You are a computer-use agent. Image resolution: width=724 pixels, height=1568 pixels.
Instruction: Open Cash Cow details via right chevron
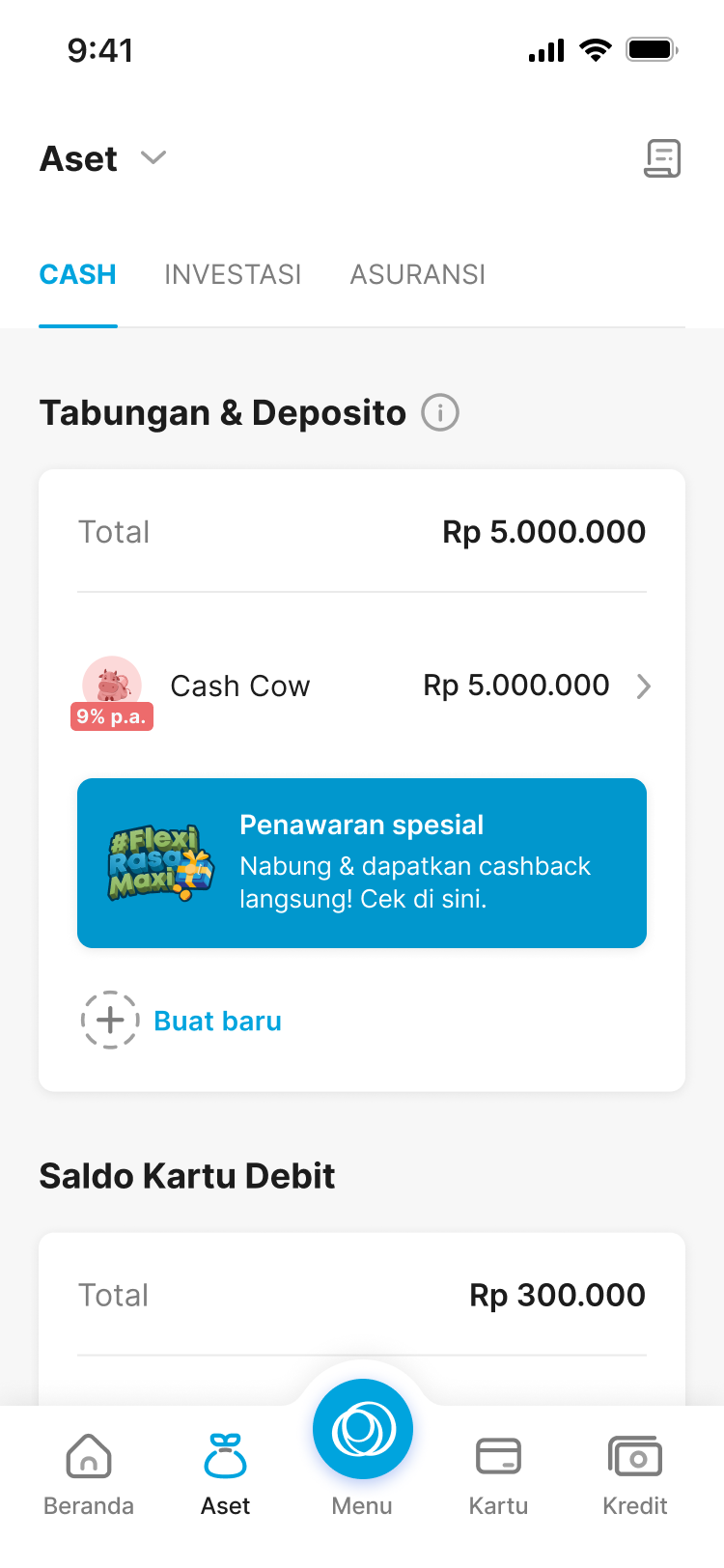[x=644, y=686]
